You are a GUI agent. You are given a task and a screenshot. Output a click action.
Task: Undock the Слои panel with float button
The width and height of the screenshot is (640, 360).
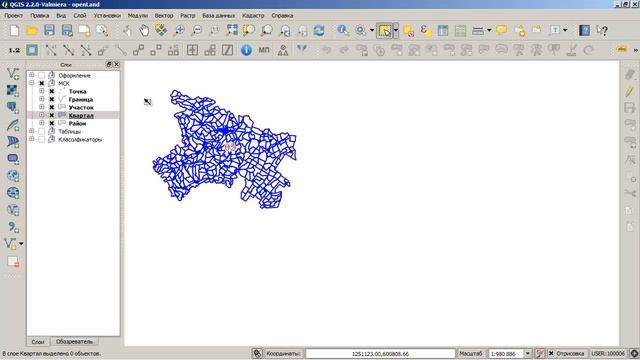click(x=109, y=64)
